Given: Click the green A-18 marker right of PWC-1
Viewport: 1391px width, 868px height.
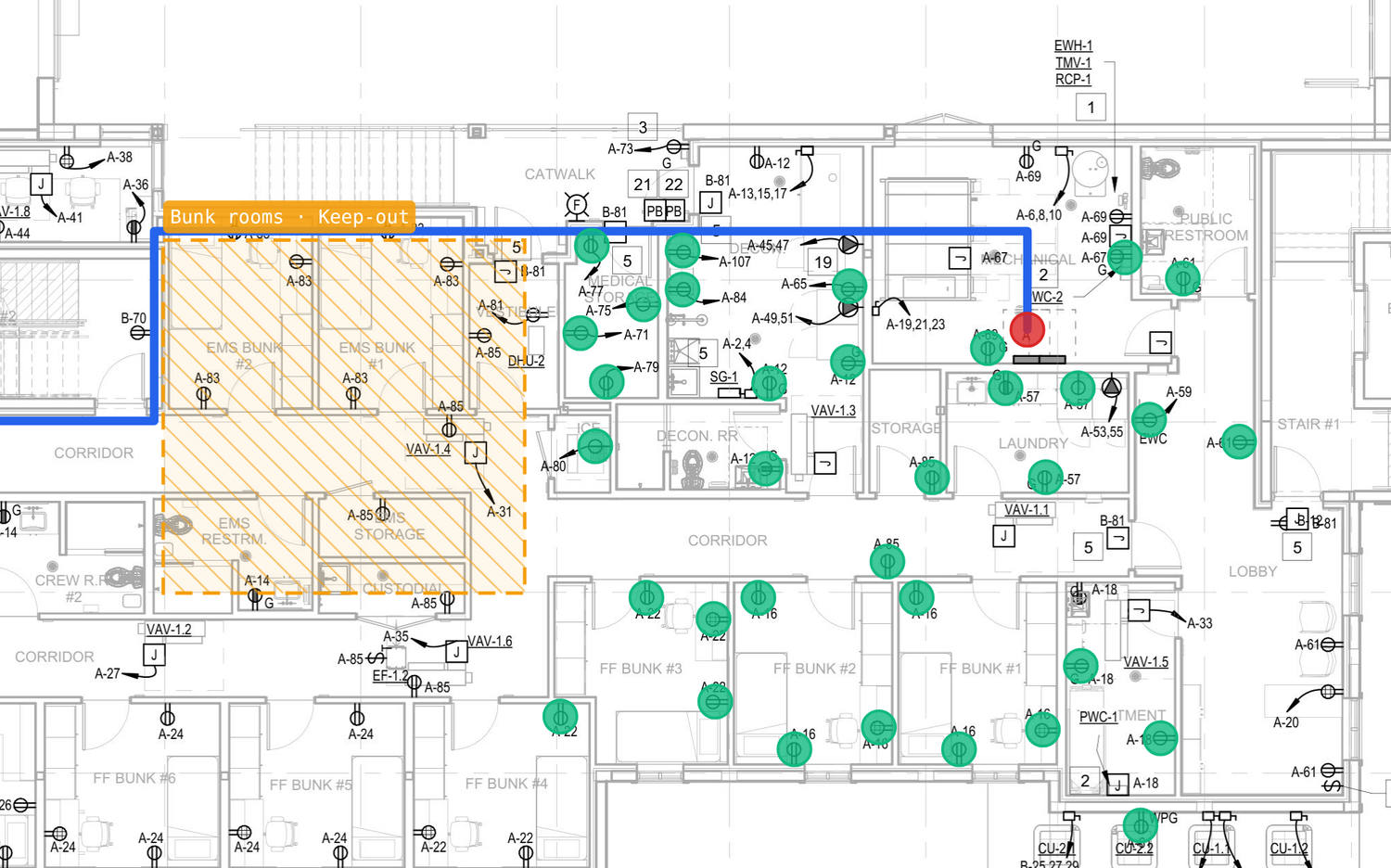Looking at the screenshot, I should pos(1160,737).
